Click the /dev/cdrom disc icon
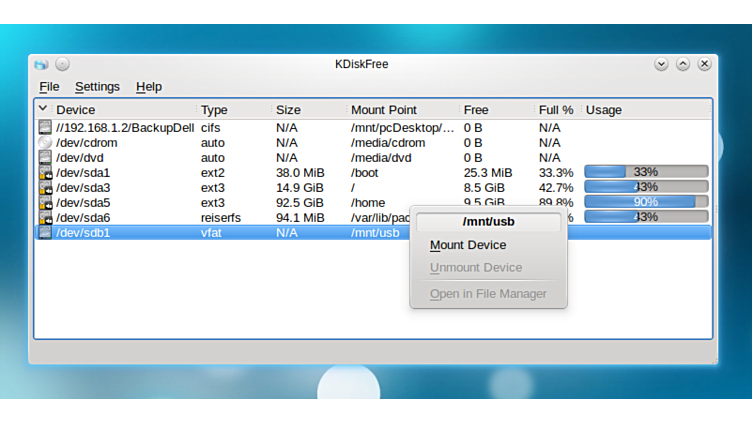752x423 pixels. coord(44,143)
